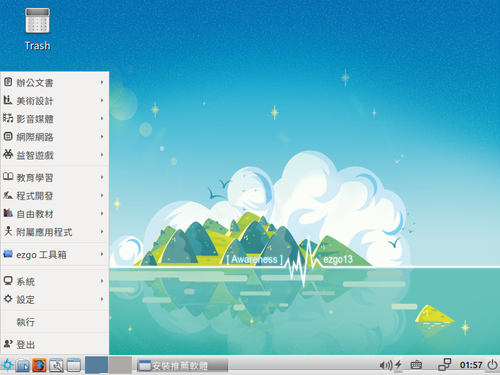Switch to the second workspace in the pager
This screenshot has width=500, height=375.
[x=120, y=365]
